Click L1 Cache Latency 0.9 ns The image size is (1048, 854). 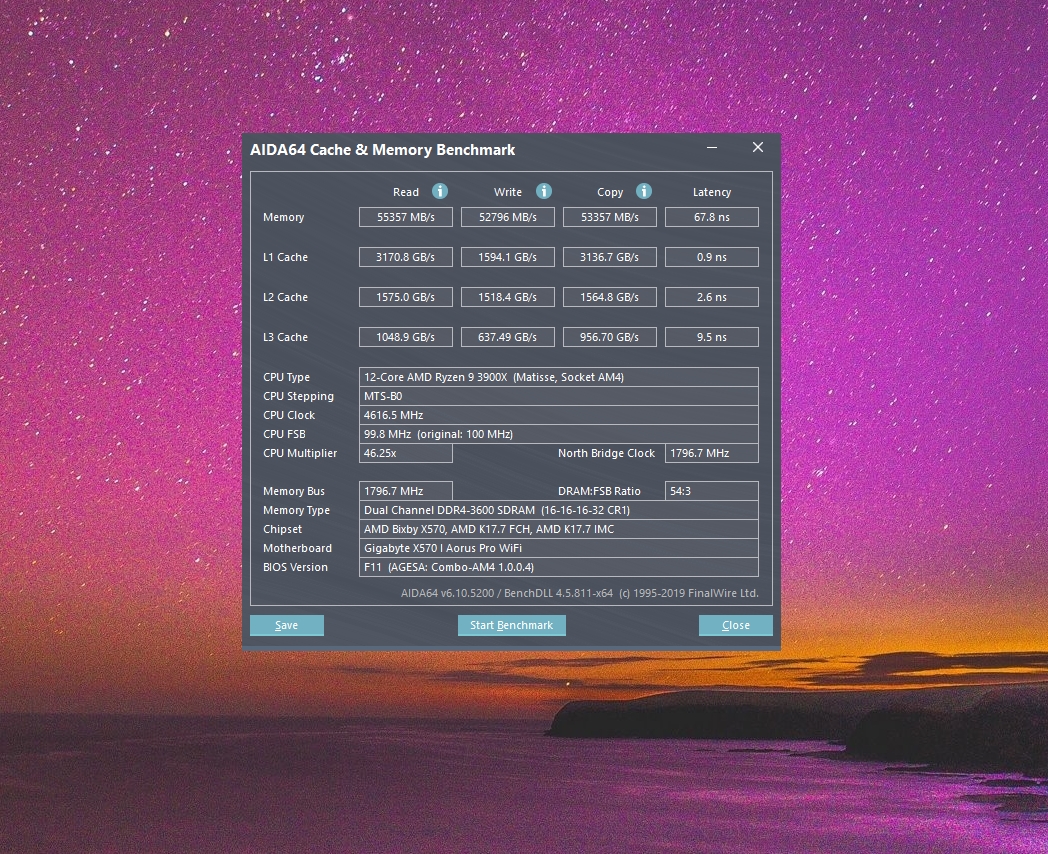(x=712, y=257)
